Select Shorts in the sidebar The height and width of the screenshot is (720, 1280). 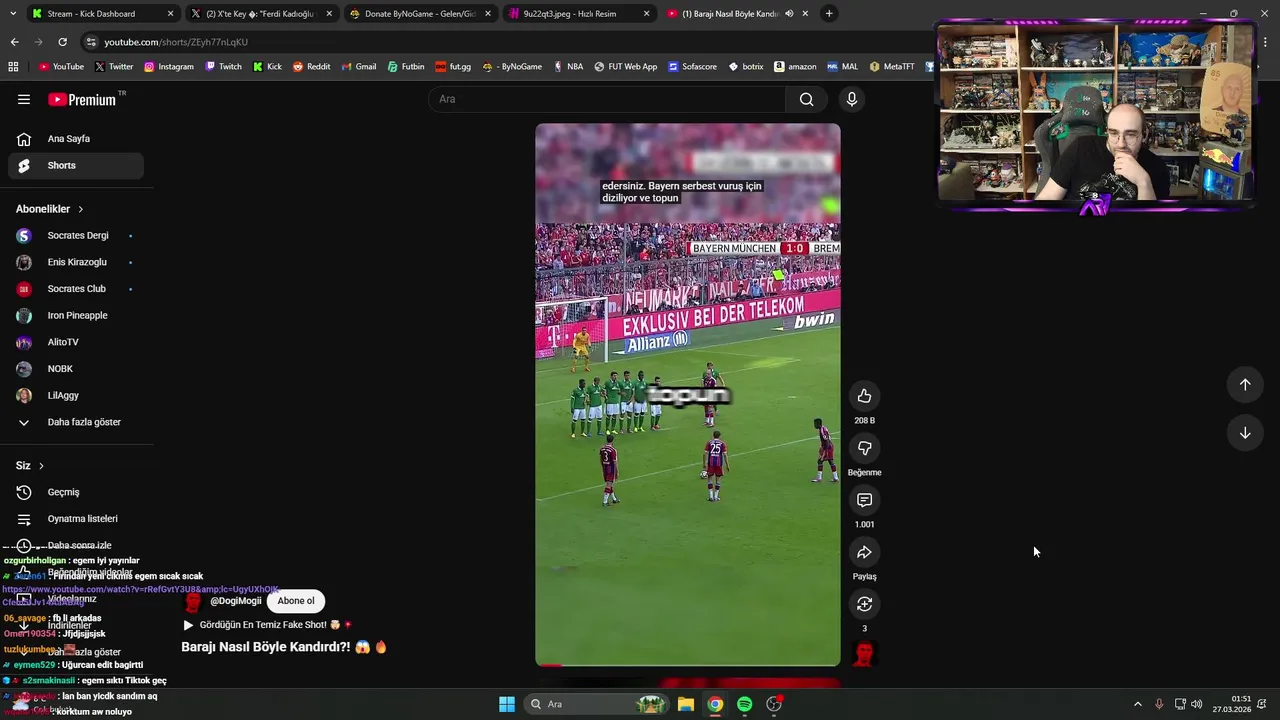coord(76,165)
